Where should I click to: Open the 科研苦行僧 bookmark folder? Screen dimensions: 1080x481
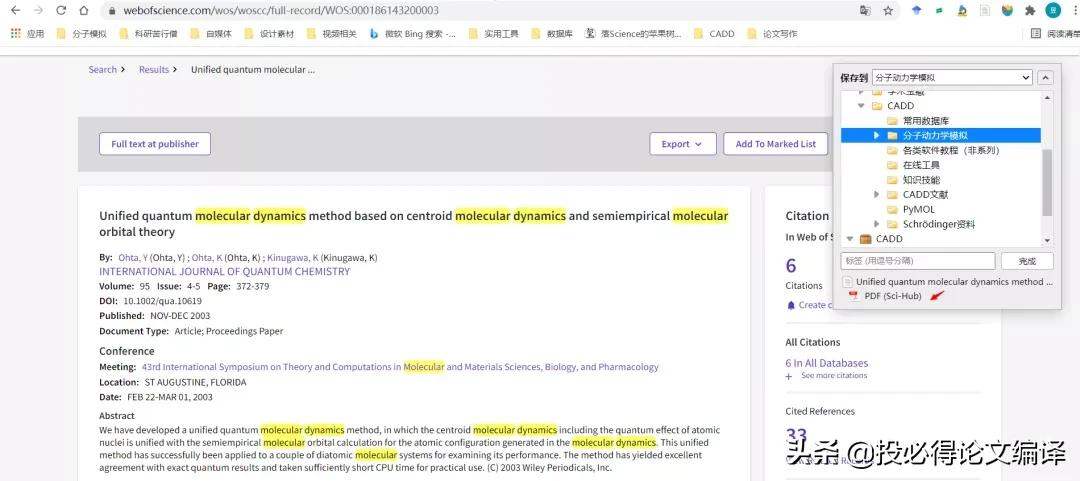click(148, 34)
